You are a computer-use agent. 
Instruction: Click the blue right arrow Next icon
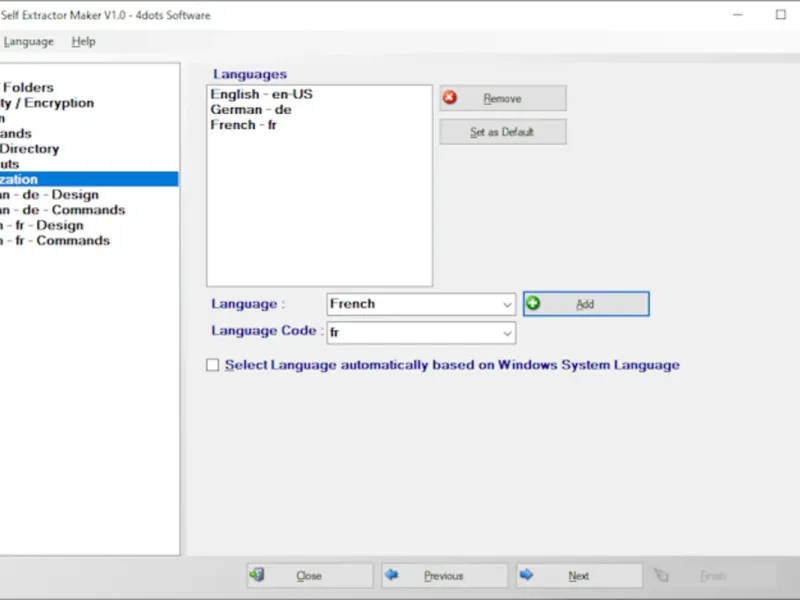pos(526,575)
